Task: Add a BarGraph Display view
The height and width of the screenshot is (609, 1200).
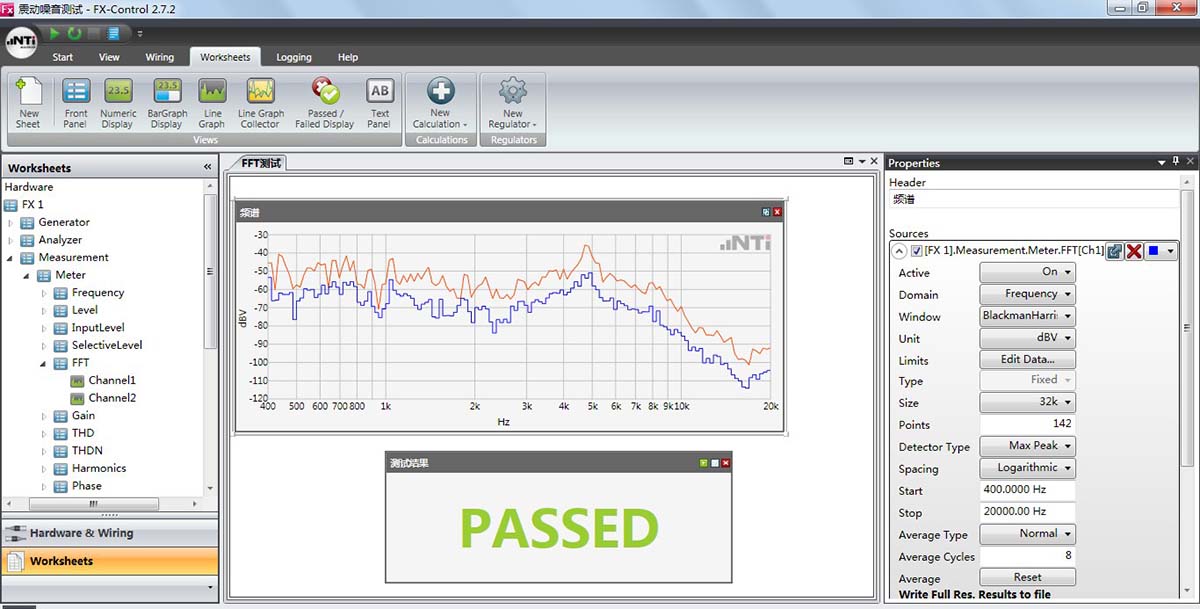Action: (x=167, y=103)
